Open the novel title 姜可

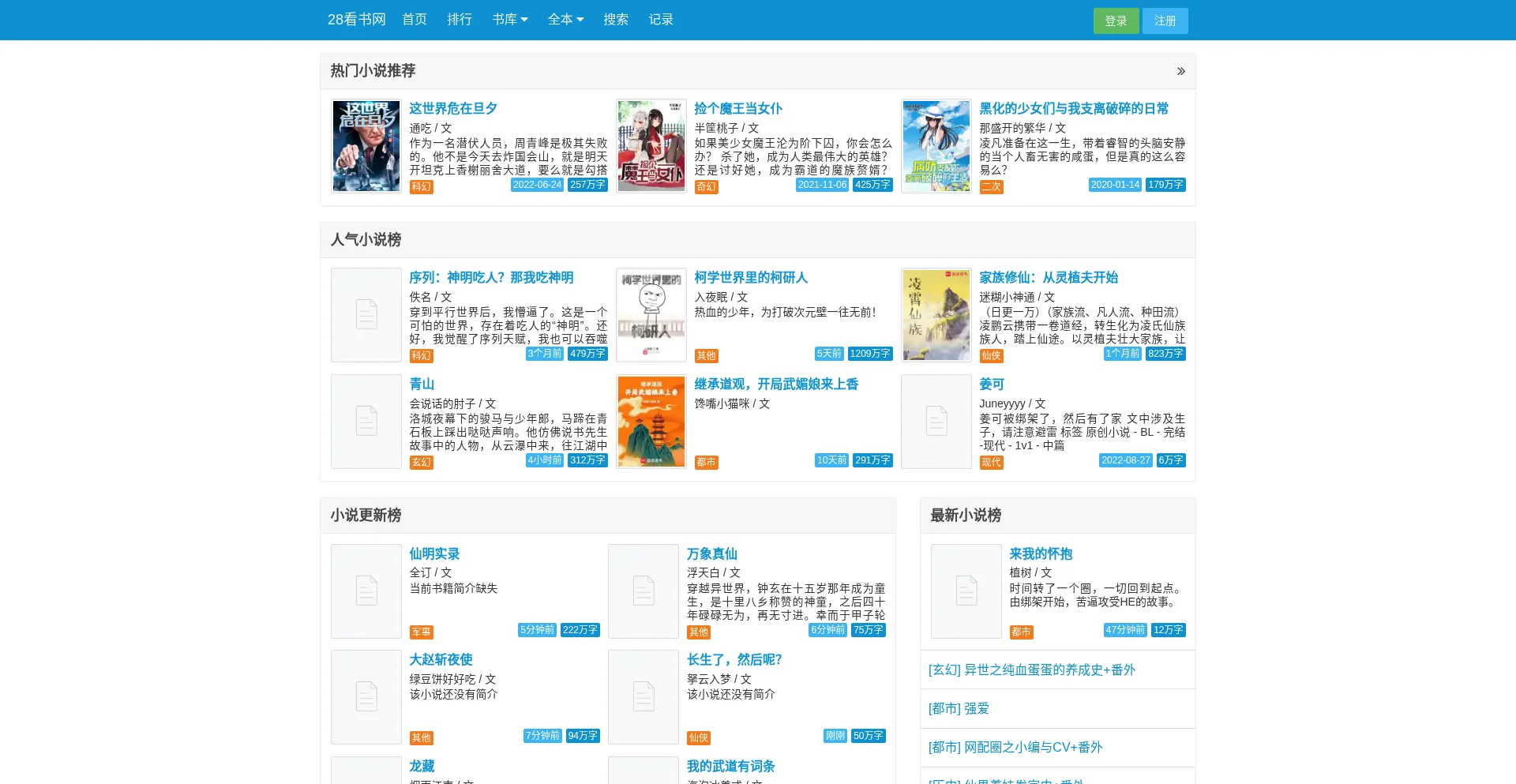click(x=992, y=384)
